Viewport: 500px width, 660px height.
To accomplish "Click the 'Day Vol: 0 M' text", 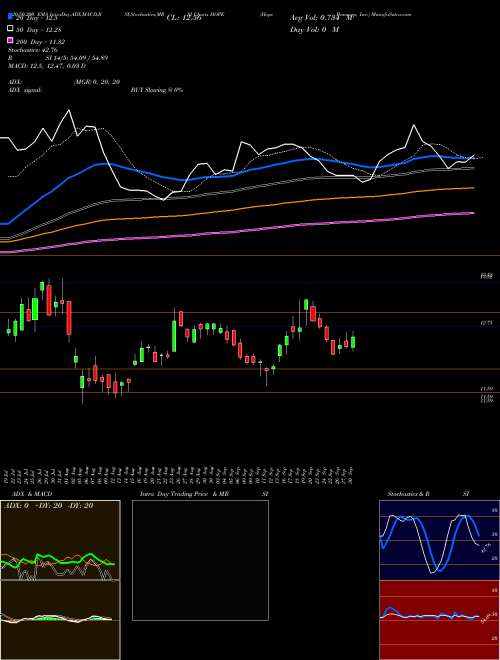I will coord(314,29).
